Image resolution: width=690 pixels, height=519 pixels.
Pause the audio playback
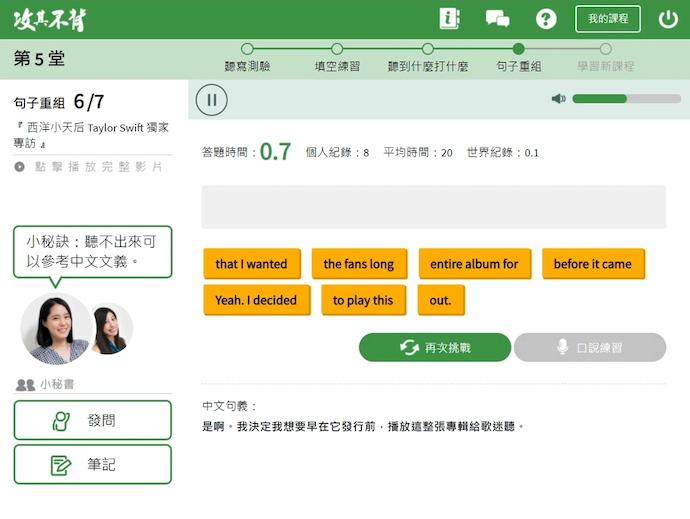click(212, 99)
